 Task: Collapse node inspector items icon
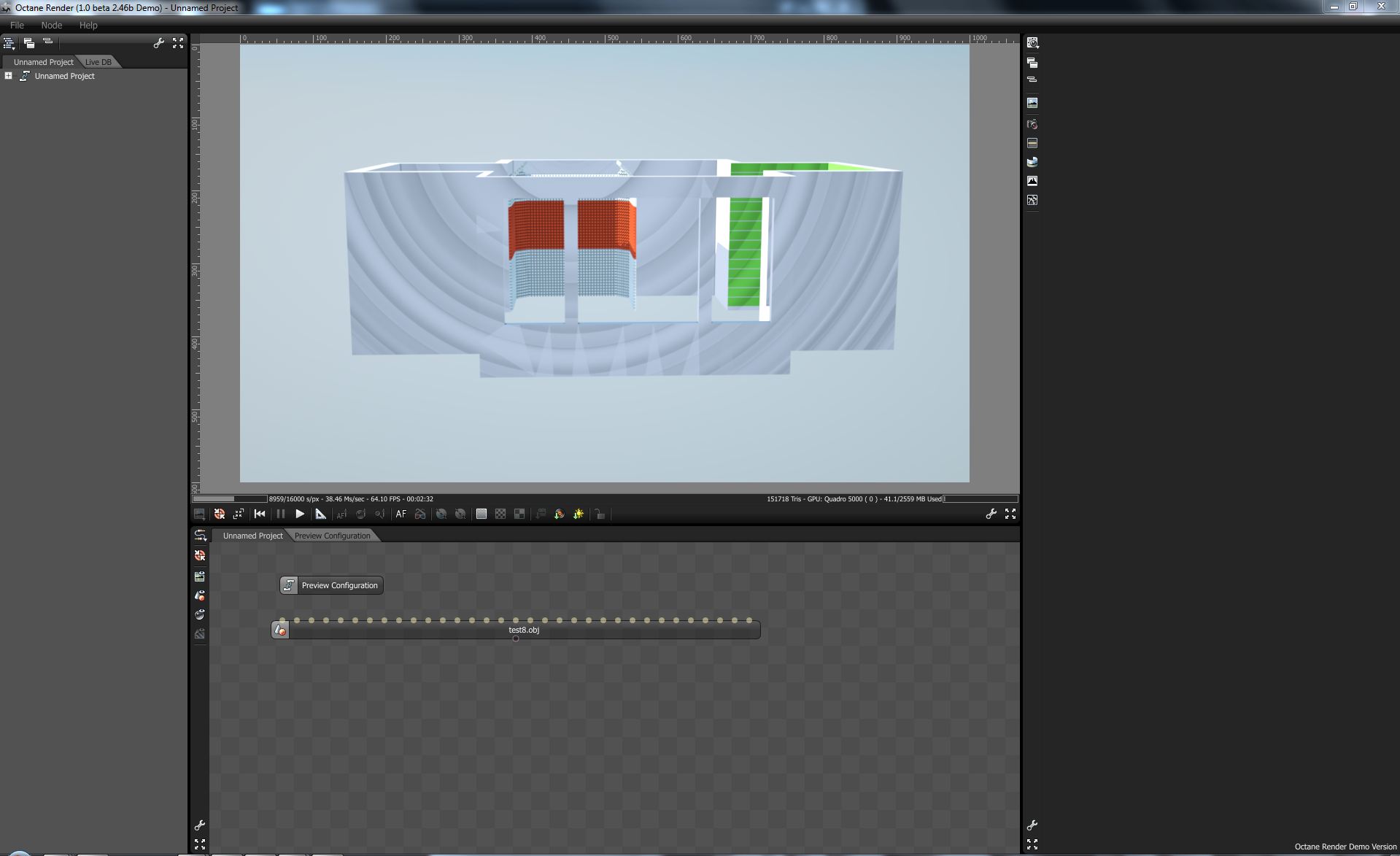(1032, 80)
